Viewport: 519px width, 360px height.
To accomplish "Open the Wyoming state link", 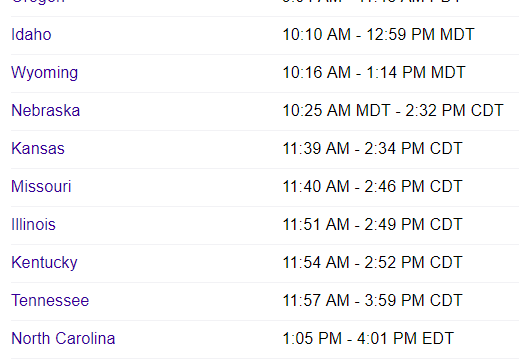I will (45, 73).
